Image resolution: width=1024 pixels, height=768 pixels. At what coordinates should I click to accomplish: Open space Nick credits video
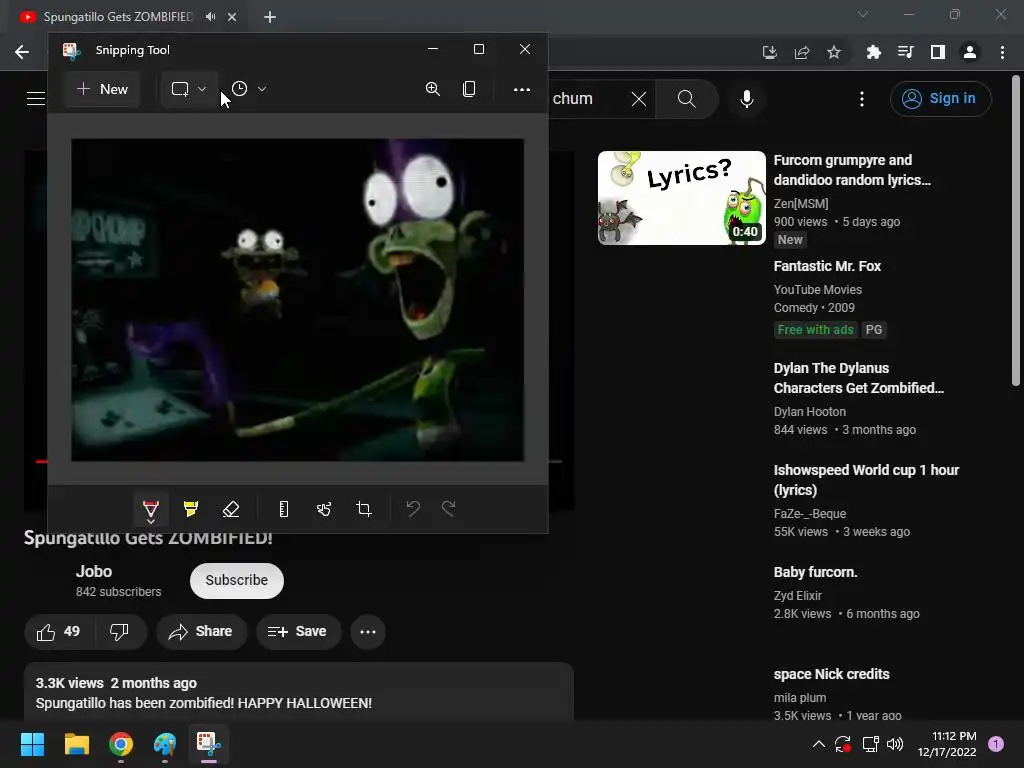(x=831, y=674)
